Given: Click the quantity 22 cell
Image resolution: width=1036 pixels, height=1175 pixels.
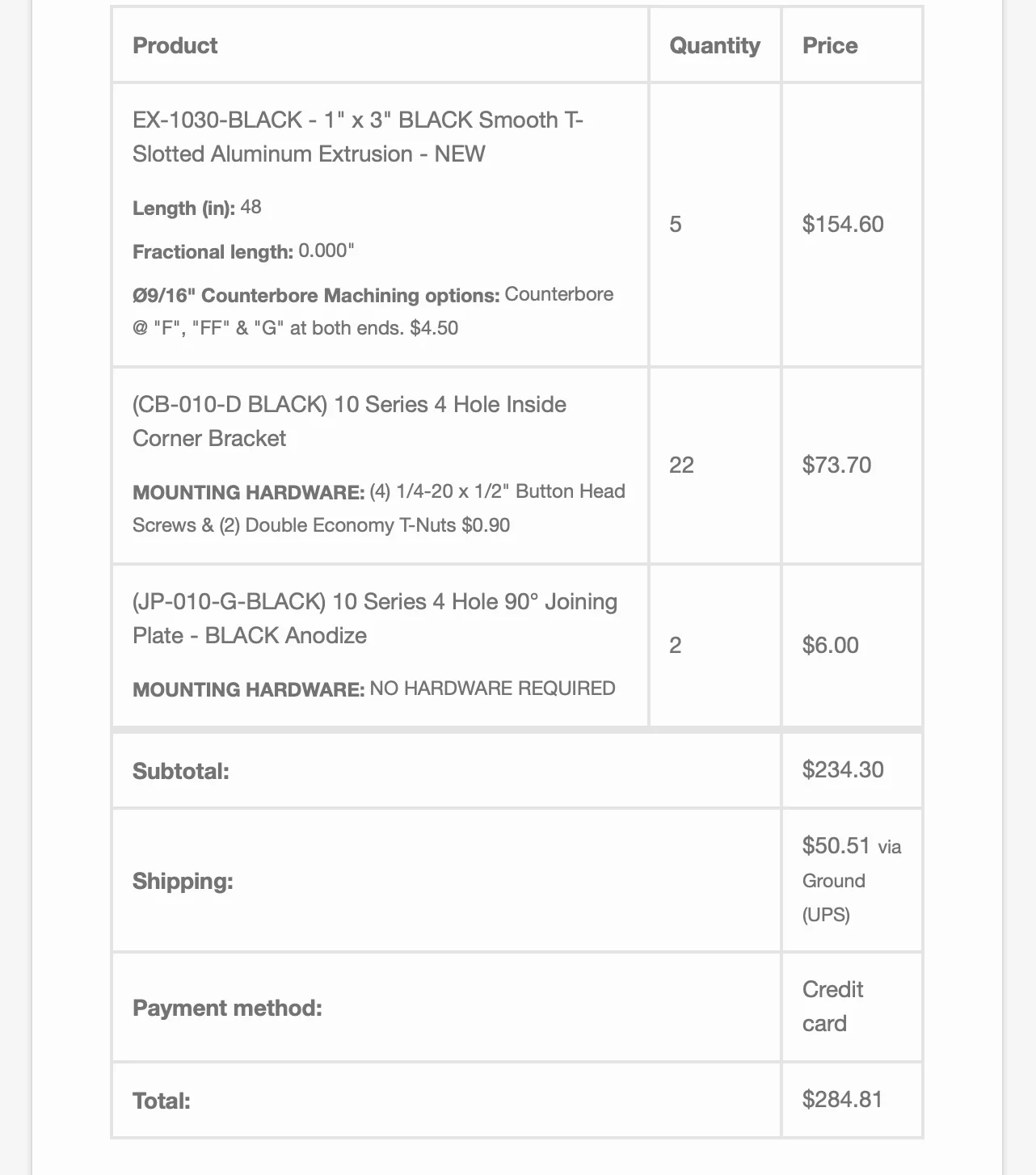Looking at the screenshot, I should coord(681,465).
